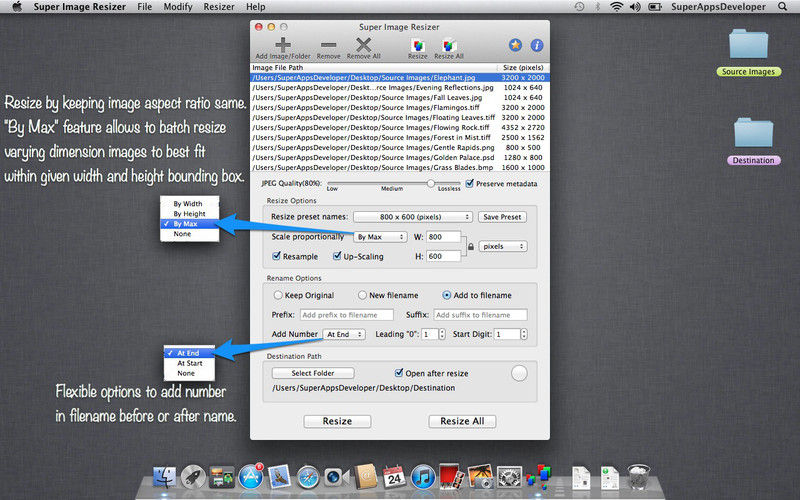Image resolution: width=800 pixels, height=500 pixels.
Task: Click the bottom Resize button
Action: (x=337, y=421)
